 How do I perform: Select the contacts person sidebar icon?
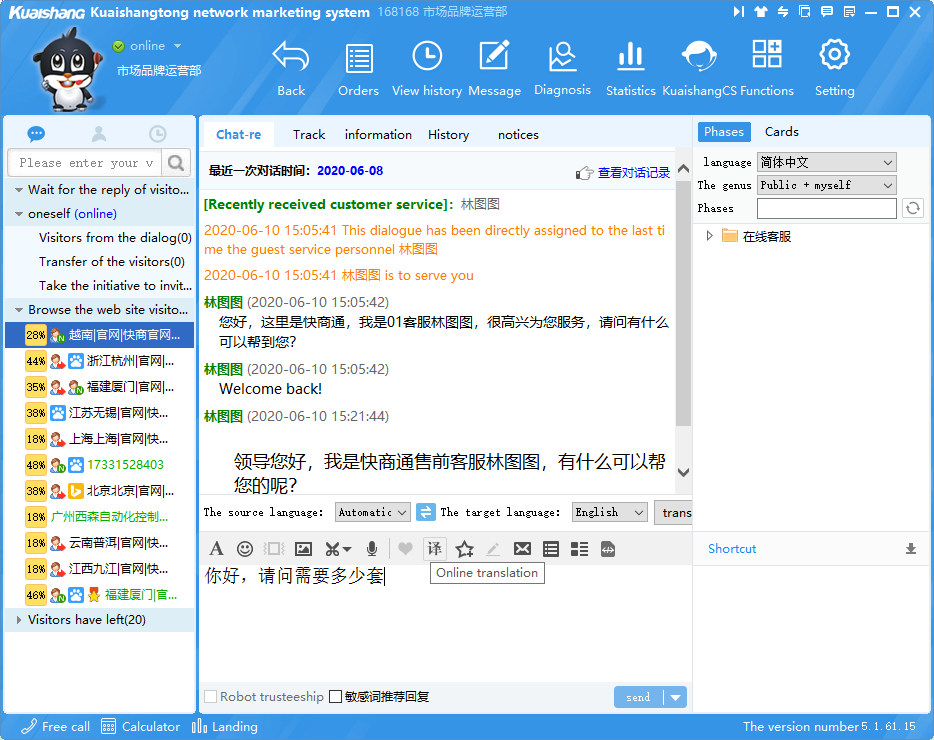(99, 133)
